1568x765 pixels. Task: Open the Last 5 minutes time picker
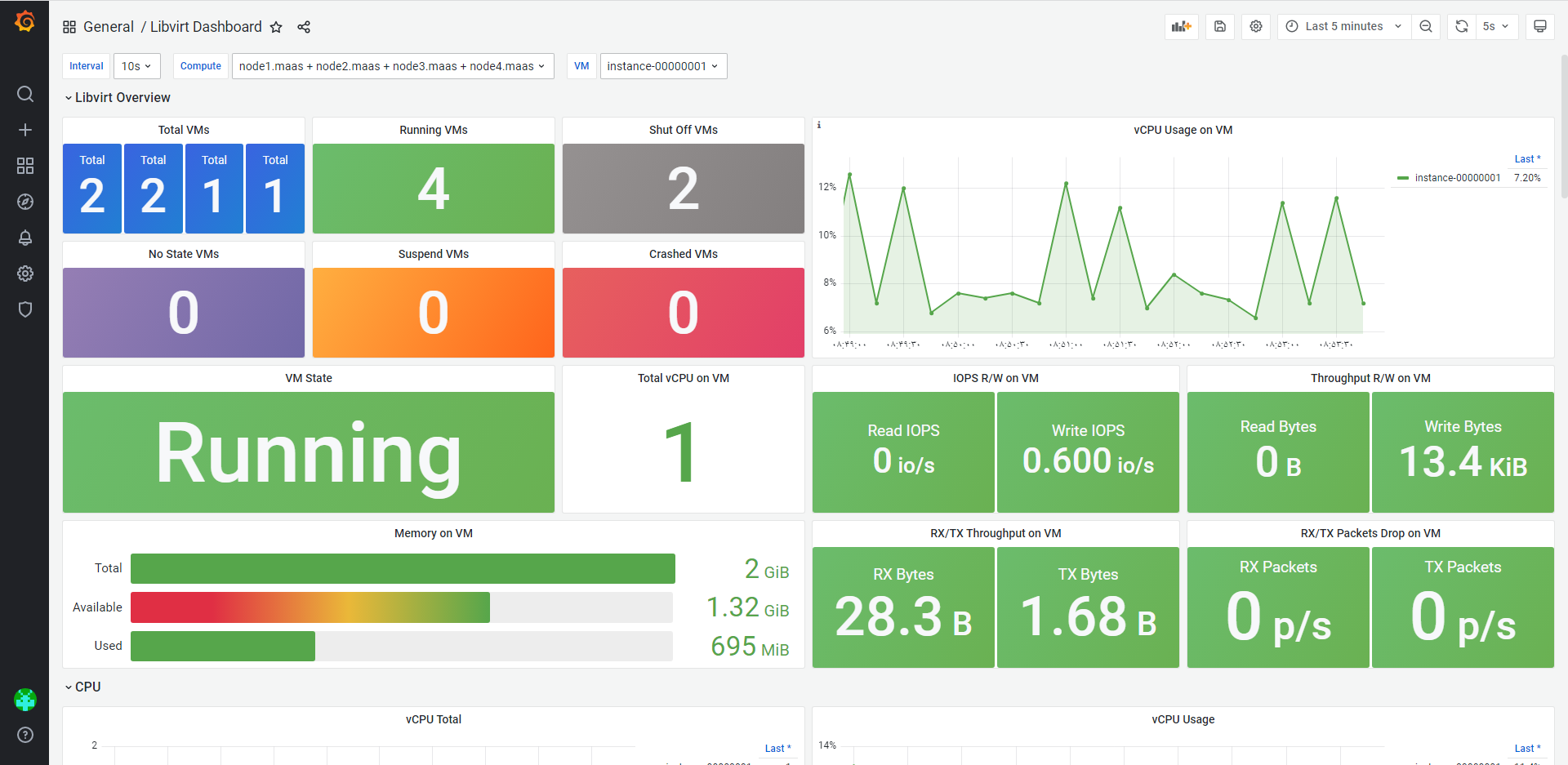coord(1343,26)
